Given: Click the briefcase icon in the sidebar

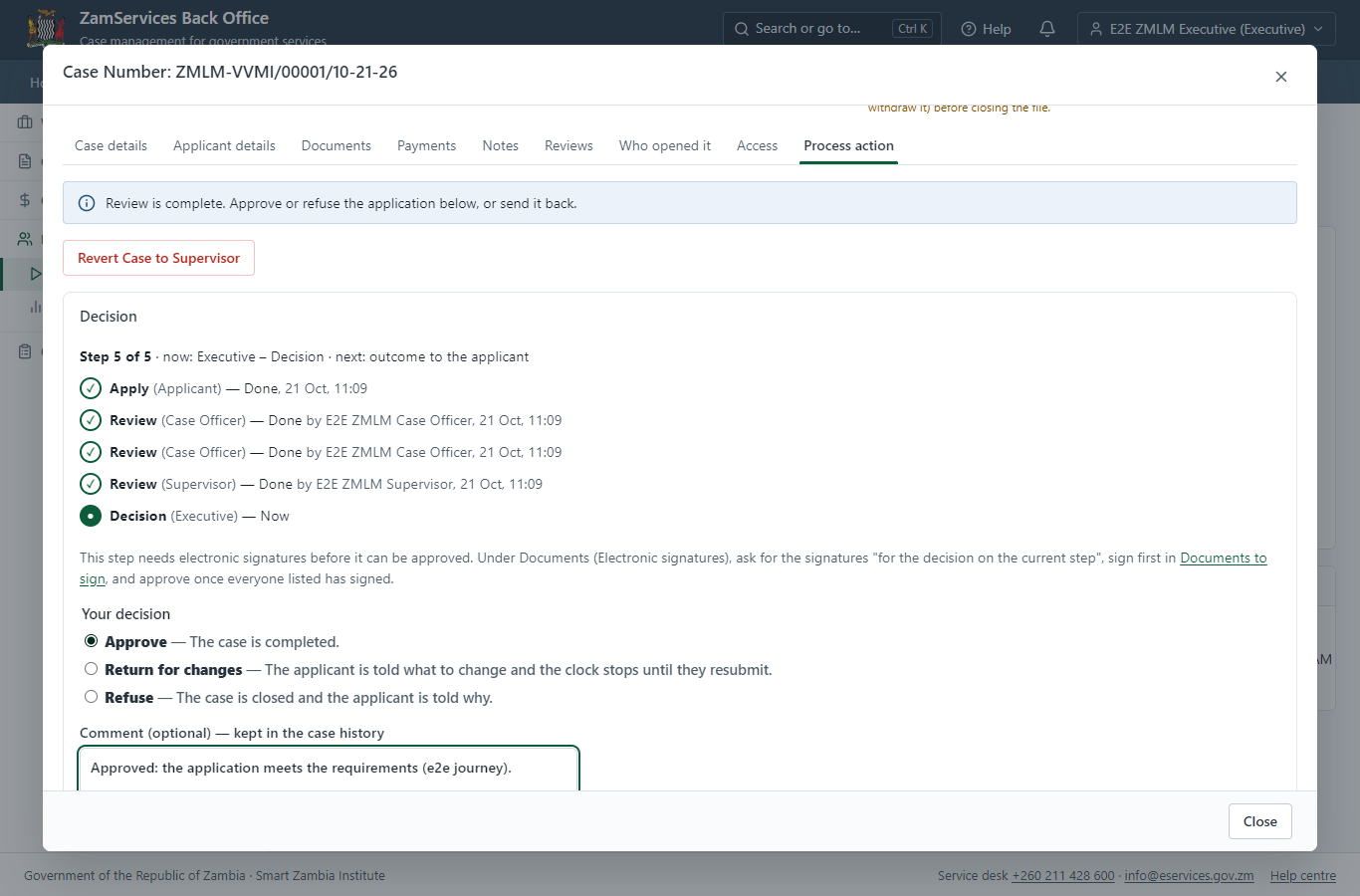Looking at the screenshot, I should [x=25, y=122].
